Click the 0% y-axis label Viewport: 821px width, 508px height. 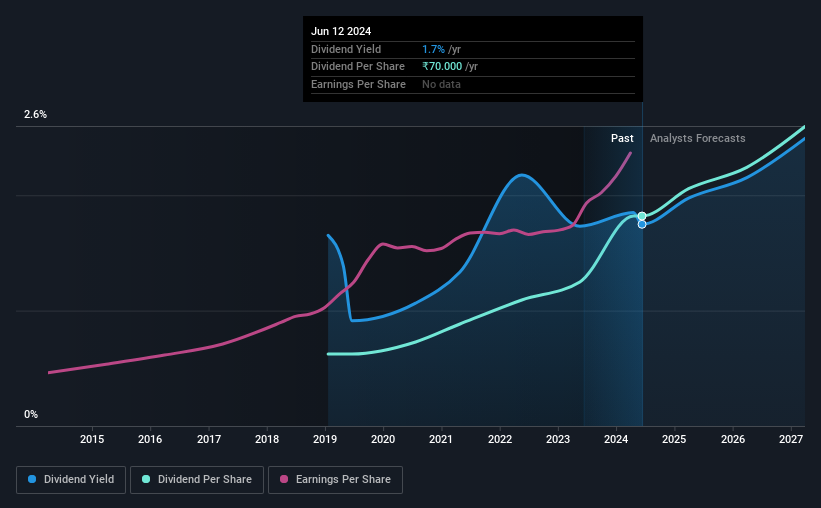(x=31, y=414)
